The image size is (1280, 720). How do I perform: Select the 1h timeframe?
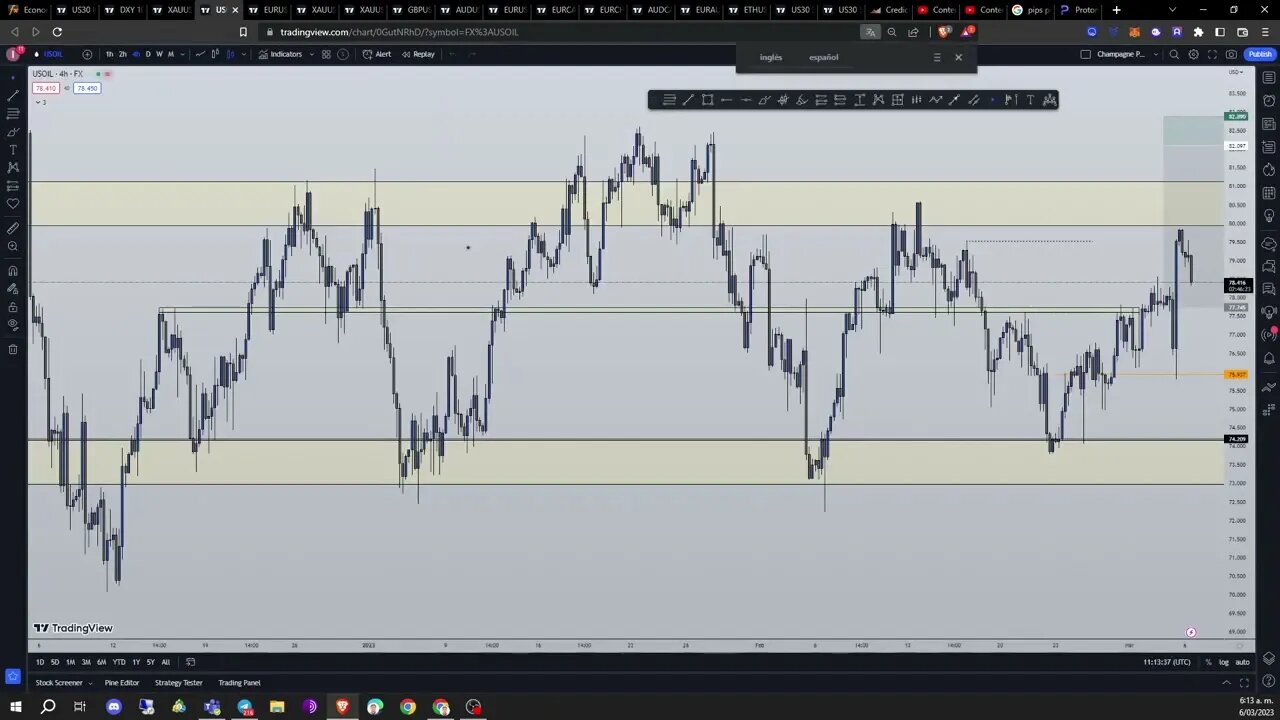click(x=109, y=54)
